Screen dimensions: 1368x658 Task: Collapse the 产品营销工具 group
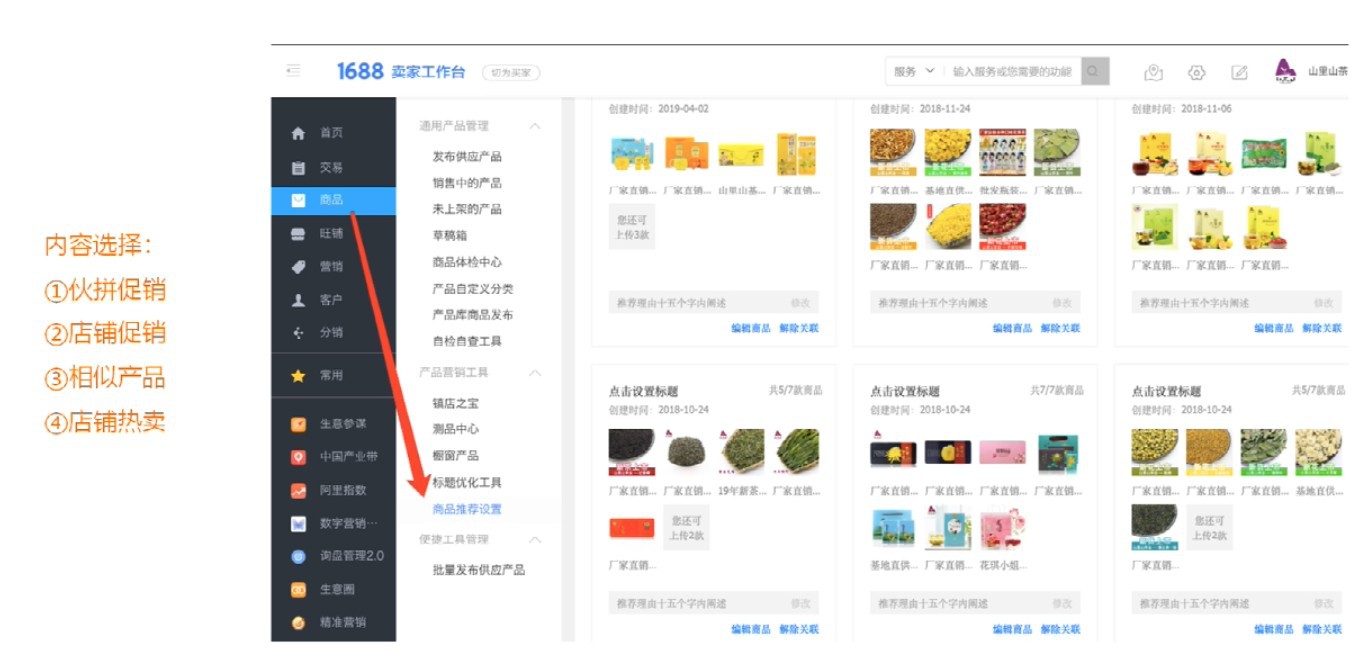click(x=535, y=372)
